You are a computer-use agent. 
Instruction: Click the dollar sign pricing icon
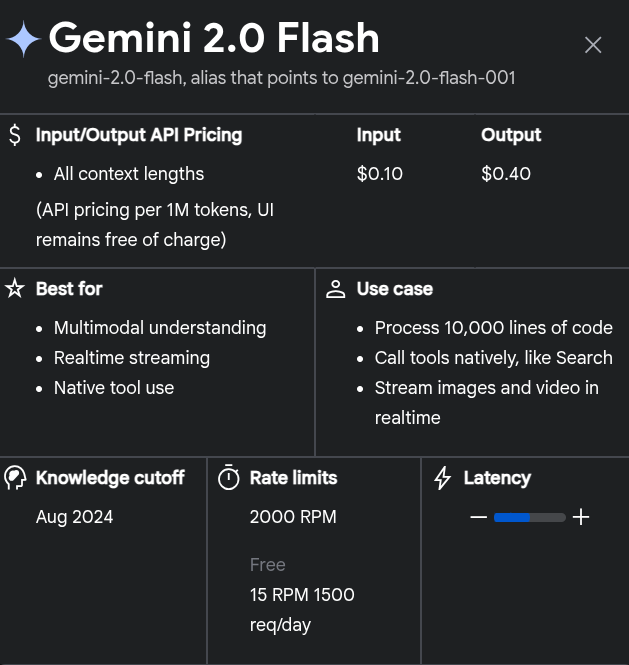click(14, 135)
